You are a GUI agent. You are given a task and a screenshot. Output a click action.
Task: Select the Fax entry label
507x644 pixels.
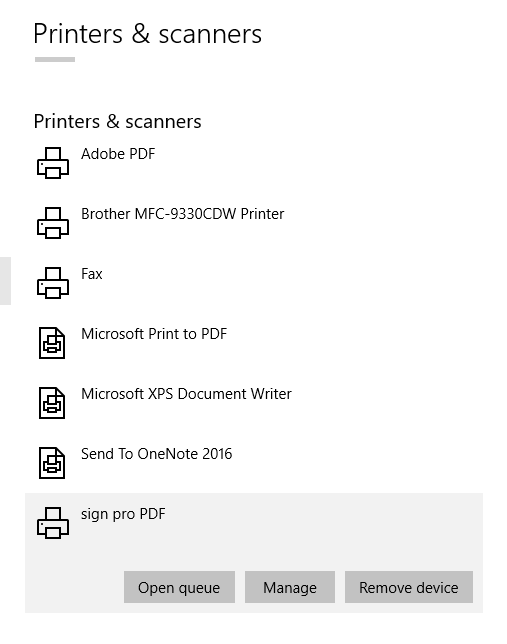click(x=92, y=274)
